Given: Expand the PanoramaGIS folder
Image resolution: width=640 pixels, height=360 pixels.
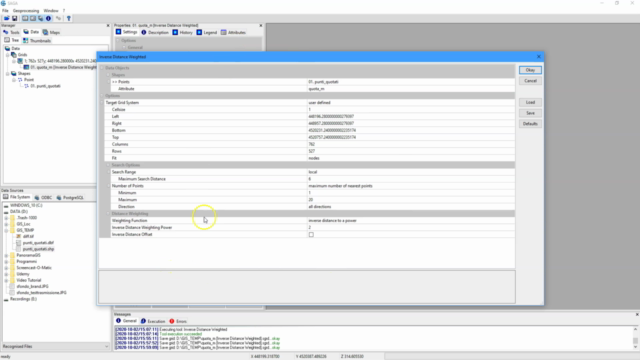Looking at the screenshot, I should [x=6, y=255].
